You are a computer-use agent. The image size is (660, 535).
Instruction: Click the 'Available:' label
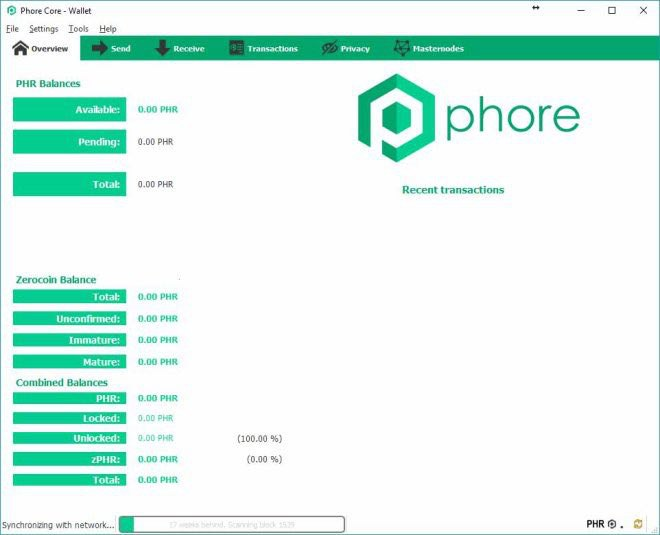(x=69, y=109)
